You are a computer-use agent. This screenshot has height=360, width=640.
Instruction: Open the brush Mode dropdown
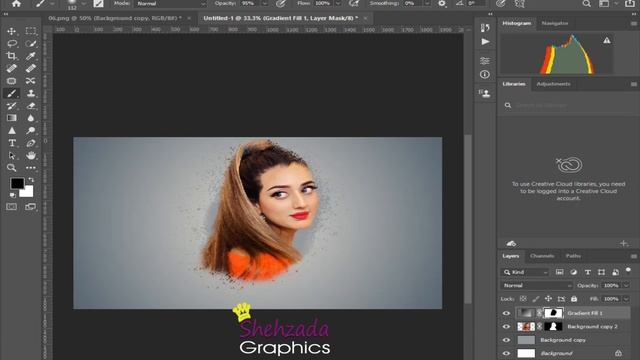pos(171,4)
